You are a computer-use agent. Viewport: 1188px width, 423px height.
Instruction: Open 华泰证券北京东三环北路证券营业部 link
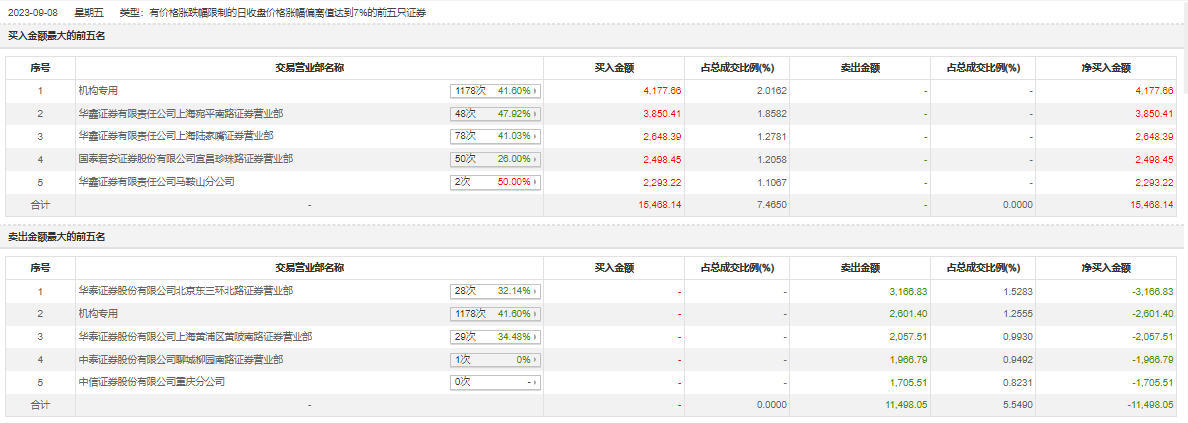[186, 291]
